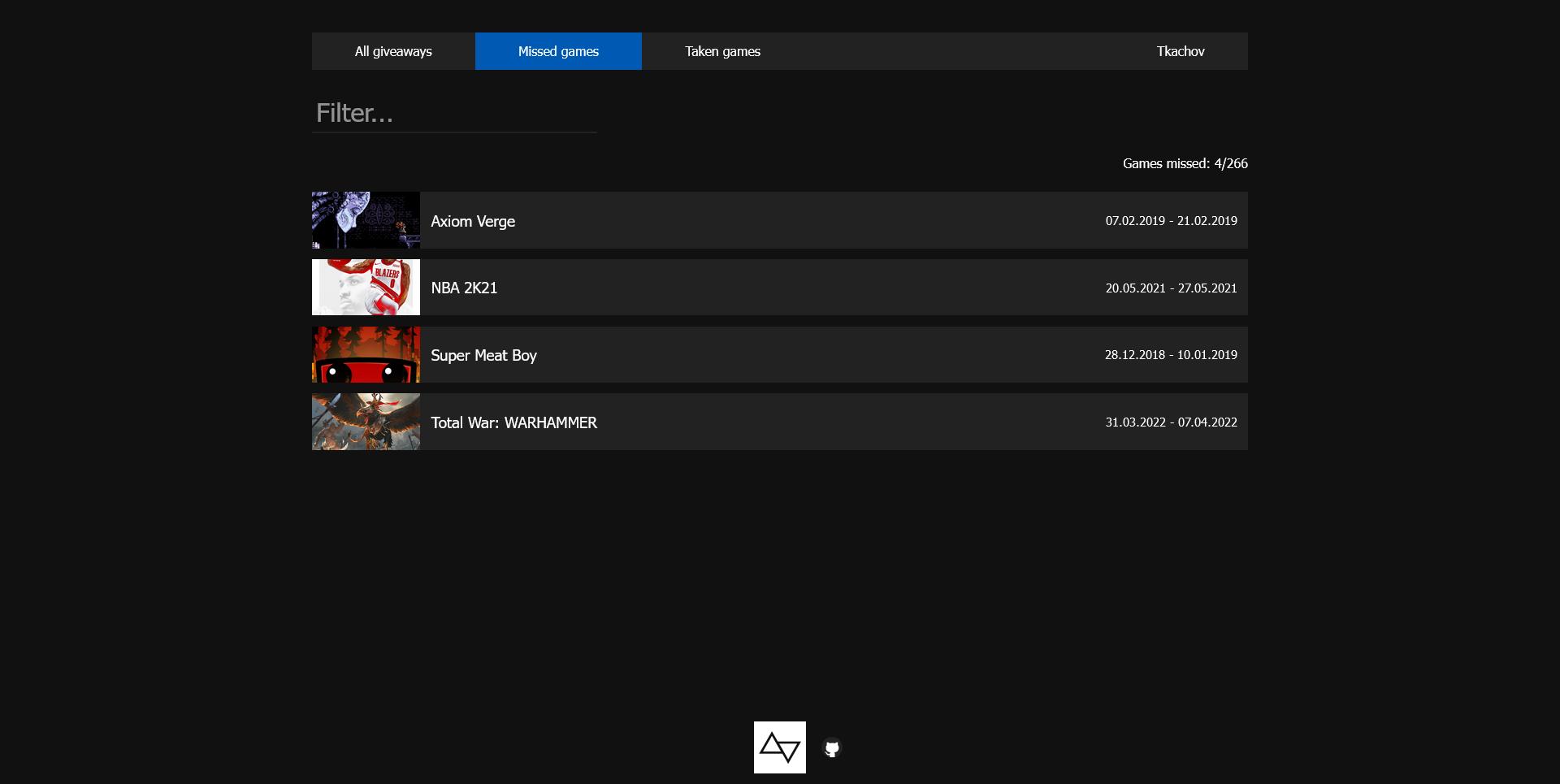The image size is (1560, 784).
Task: Select the Axiom Verge title
Action: [x=473, y=221]
